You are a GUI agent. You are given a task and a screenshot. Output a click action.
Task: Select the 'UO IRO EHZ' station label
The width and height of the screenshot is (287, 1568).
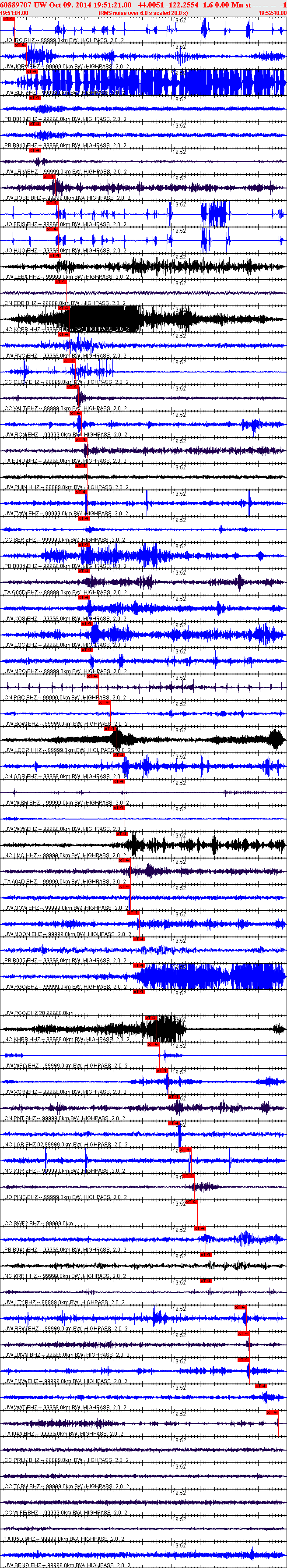21,40
